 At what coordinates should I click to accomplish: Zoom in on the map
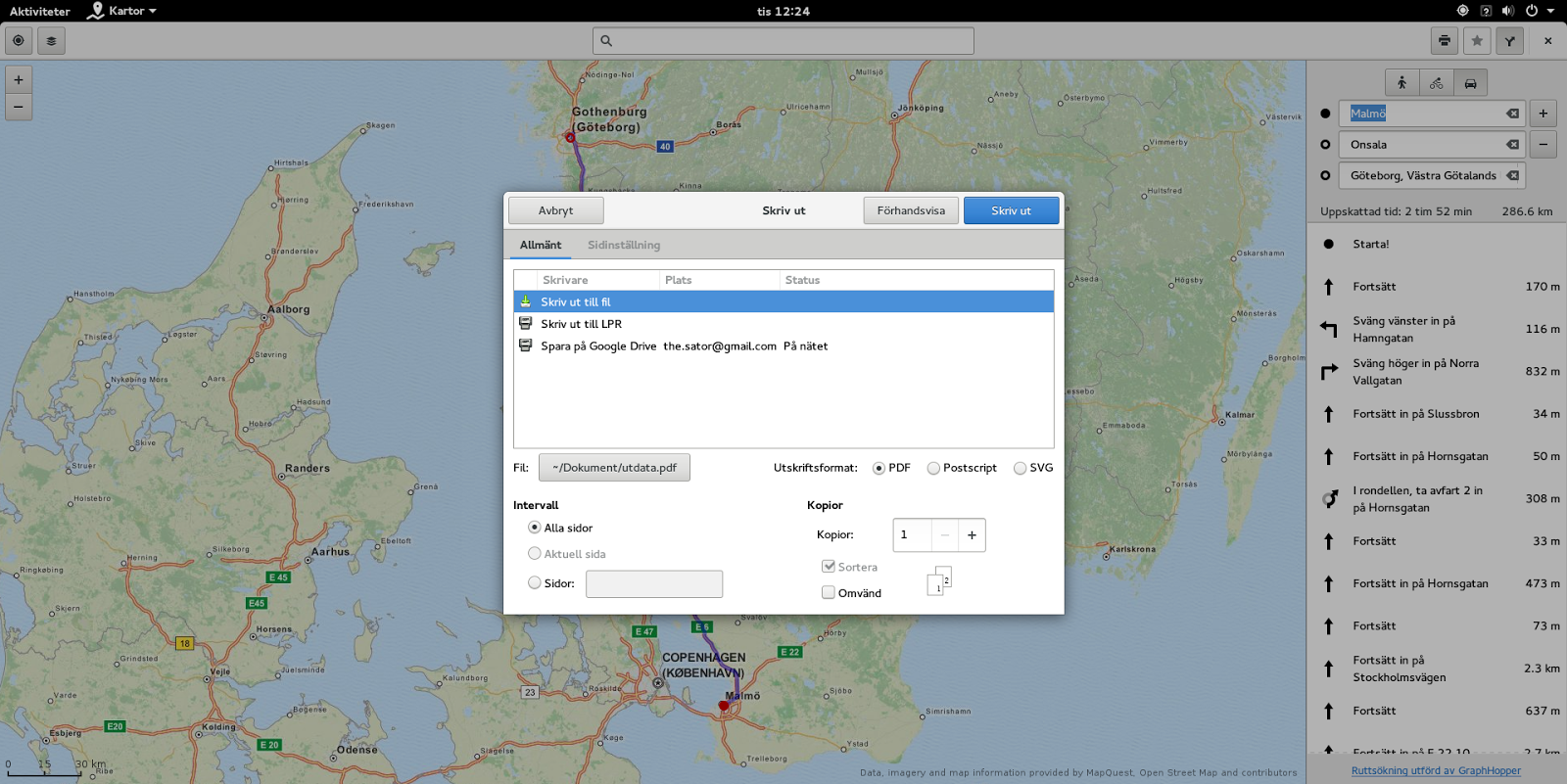click(19, 80)
